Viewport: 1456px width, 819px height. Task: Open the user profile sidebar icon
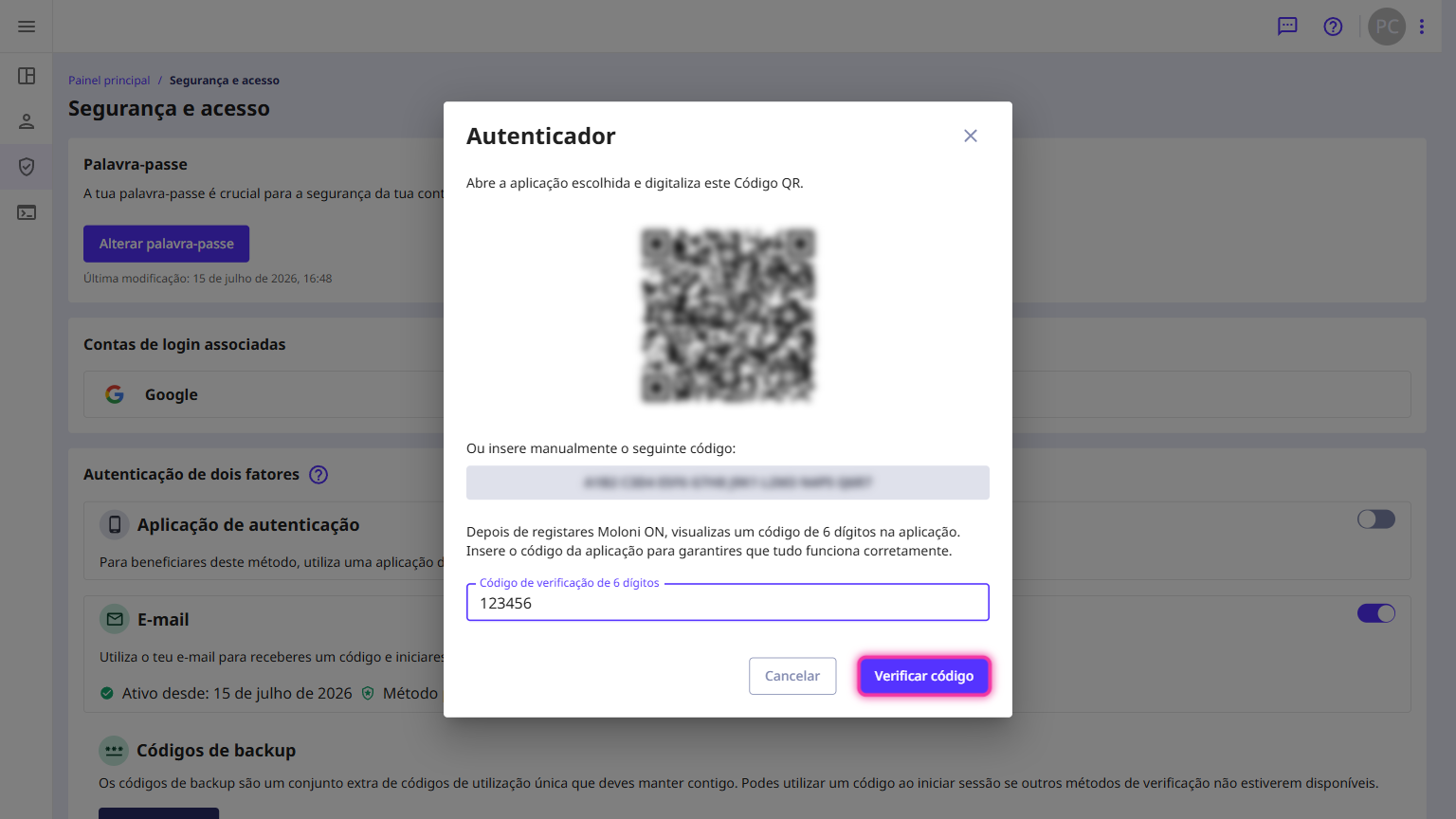point(27,121)
